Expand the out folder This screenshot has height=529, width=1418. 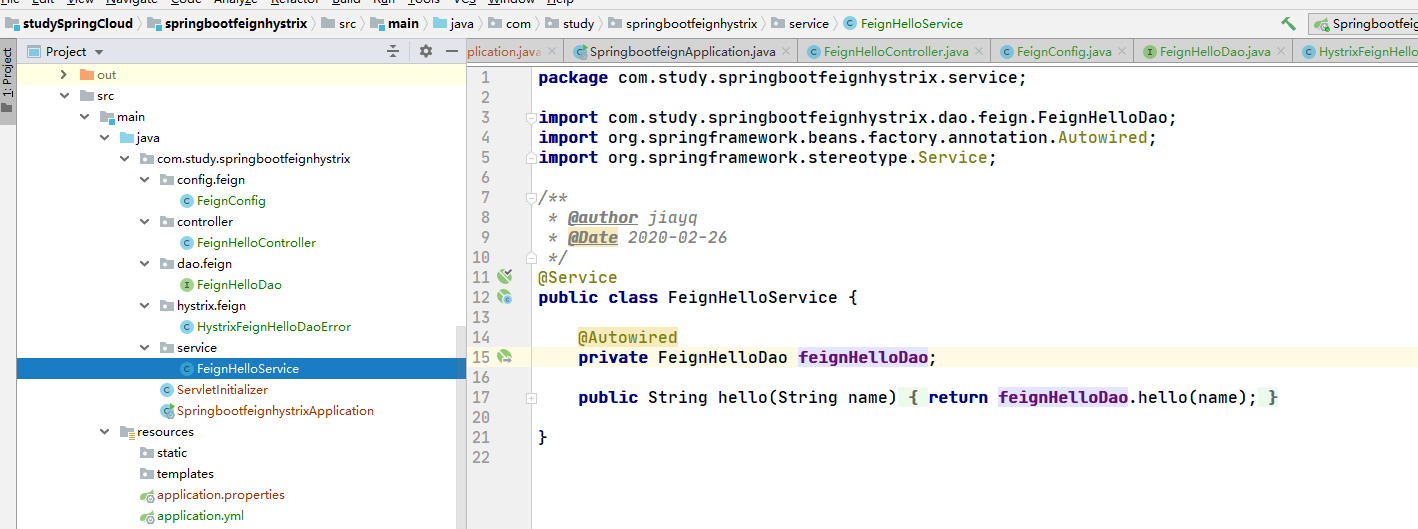pyautogui.click(x=64, y=75)
